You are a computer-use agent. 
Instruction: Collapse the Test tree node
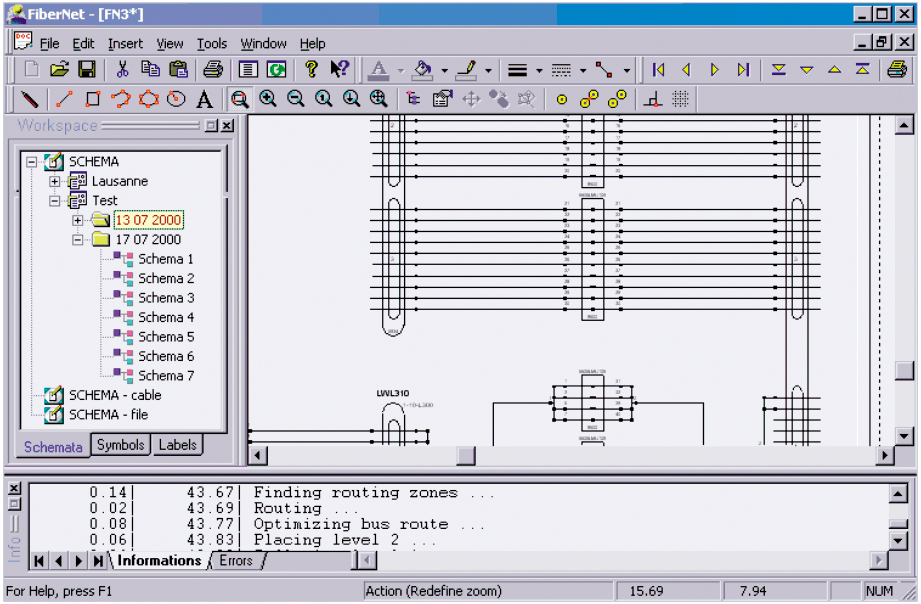tap(55, 201)
